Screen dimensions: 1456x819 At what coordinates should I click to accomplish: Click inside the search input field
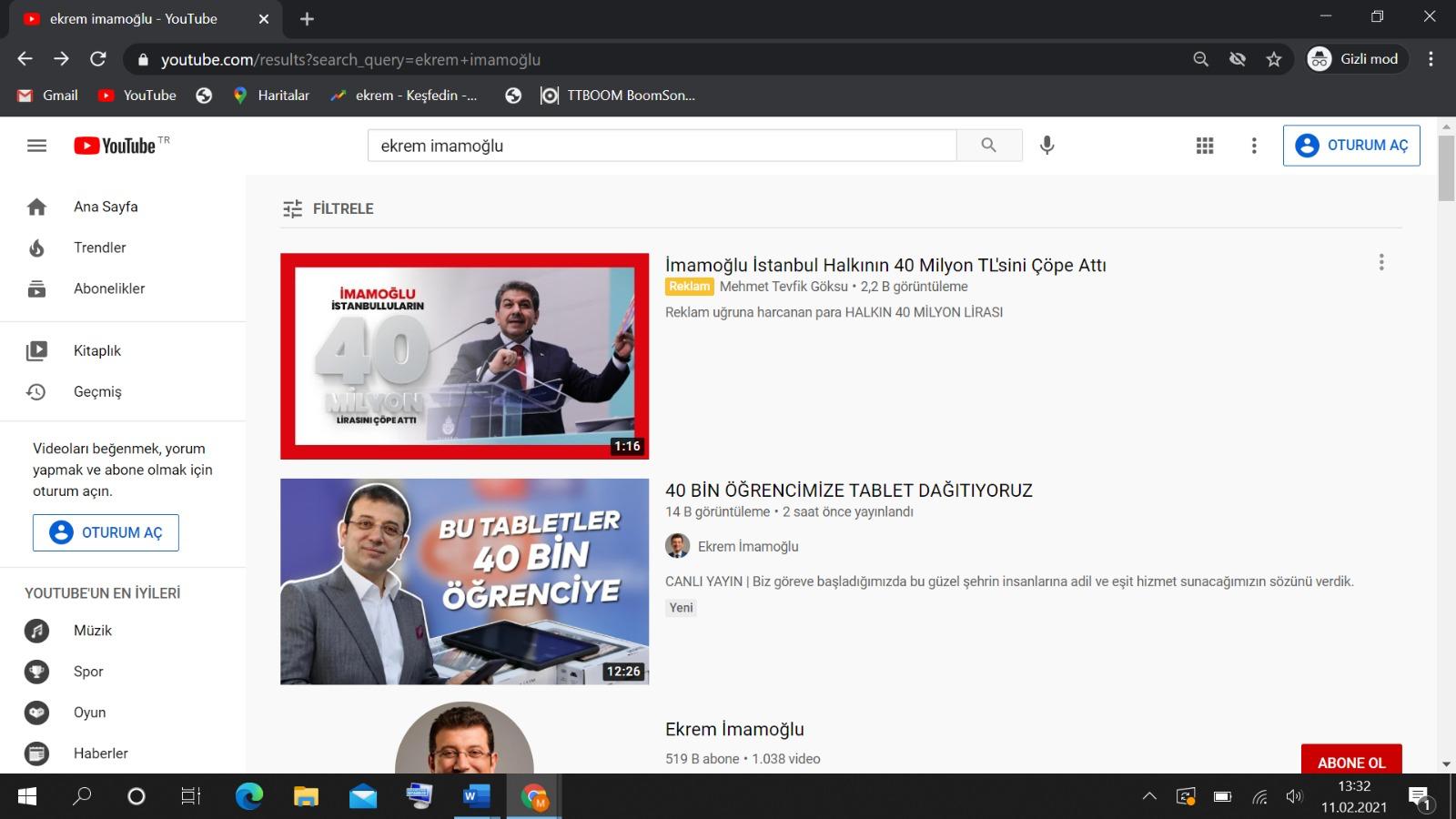pyautogui.click(x=662, y=145)
